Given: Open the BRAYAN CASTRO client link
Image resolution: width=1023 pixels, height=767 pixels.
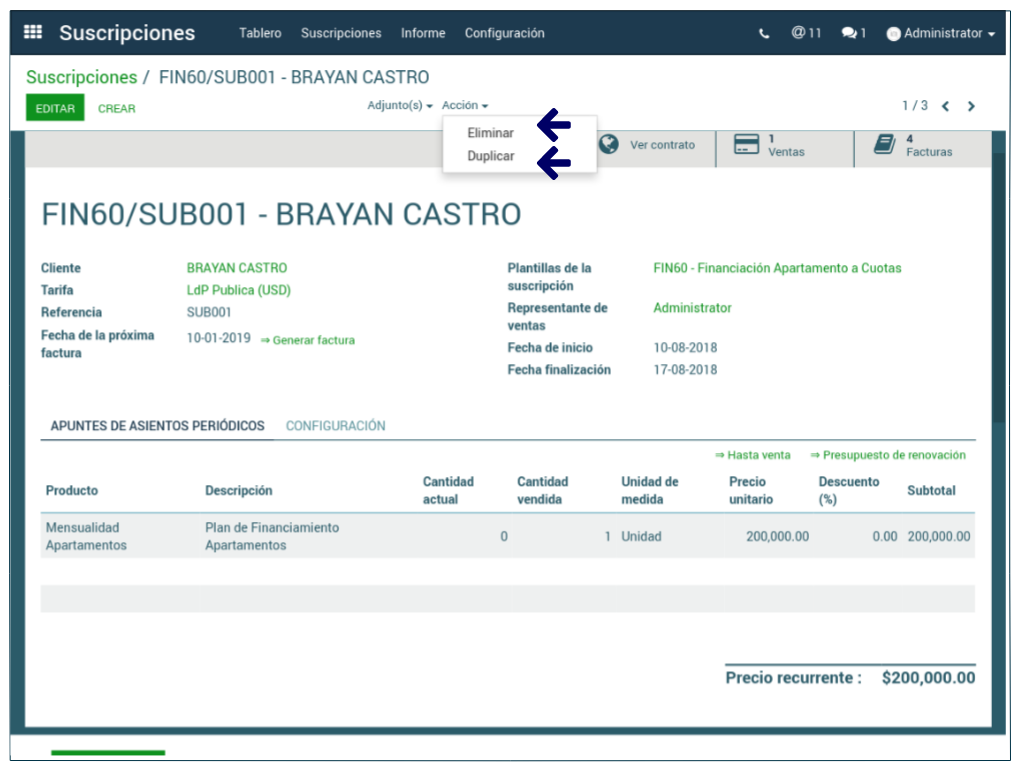Looking at the screenshot, I should tap(236, 268).
